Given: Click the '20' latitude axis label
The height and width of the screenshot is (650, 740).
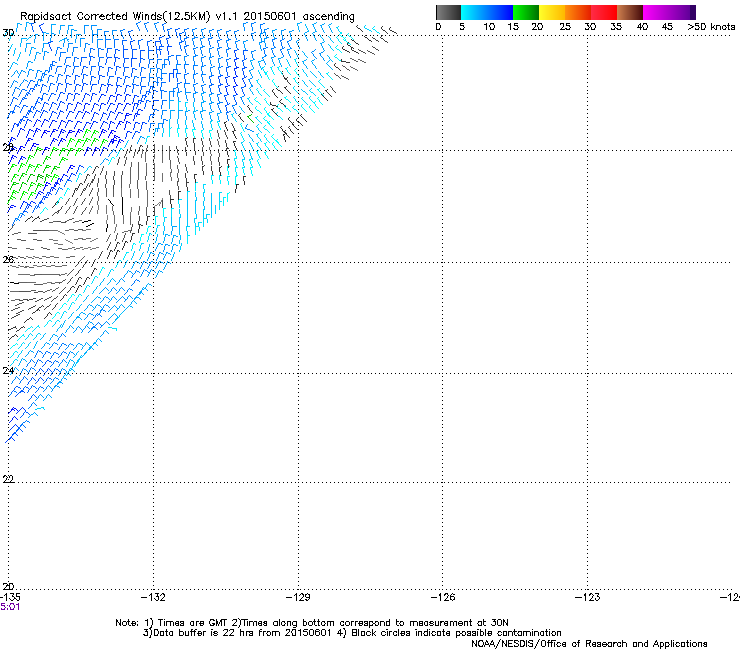Looking at the screenshot, I should coord(8,586).
